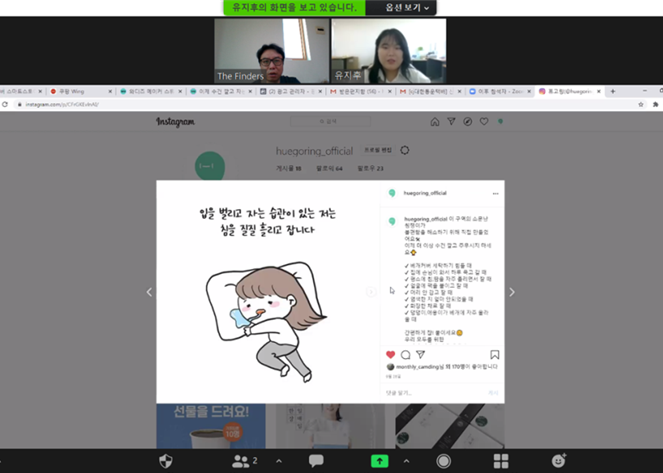Image resolution: width=663 pixels, height=473 pixels.
Task: Advance carousel to next image
Action: coord(371,292)
